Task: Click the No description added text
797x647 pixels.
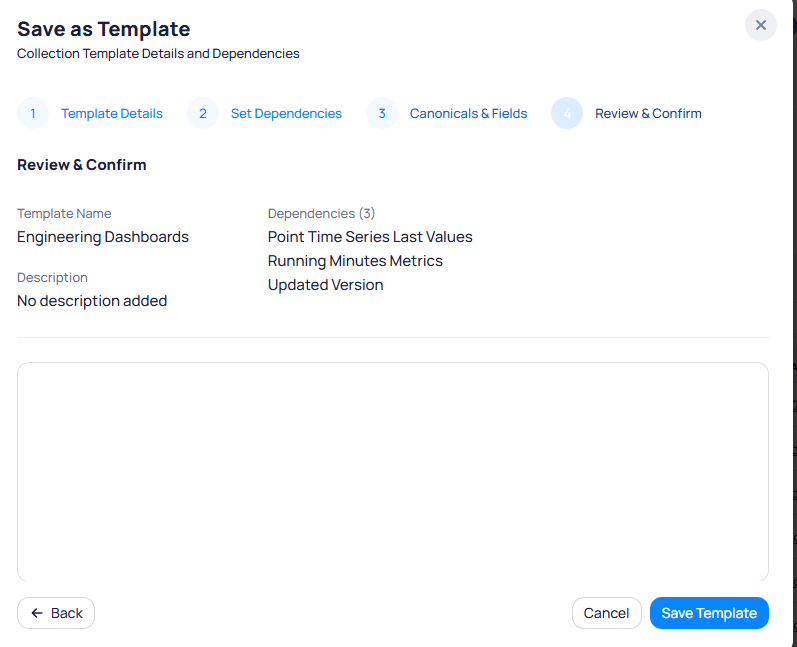Action: [92, 301]
